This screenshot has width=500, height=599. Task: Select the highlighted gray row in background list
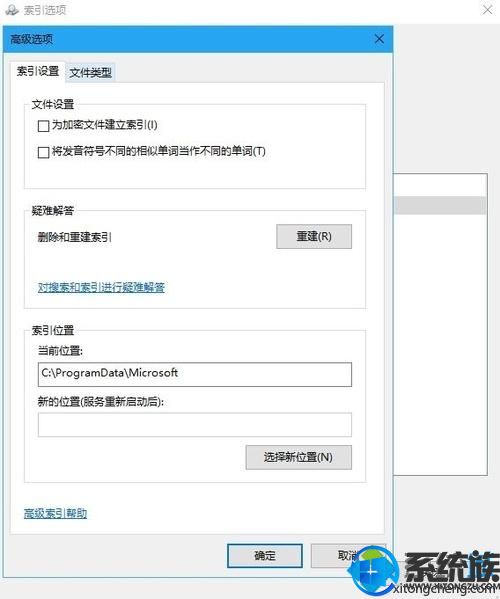point(440,205)
